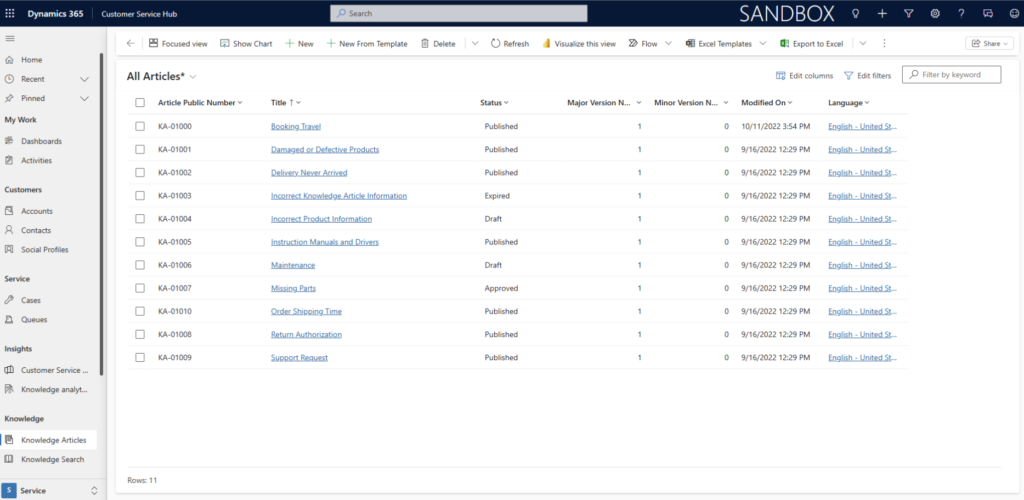Click Edit filters
This screenshot has width=1024, height=500.
tap(867, 76)
